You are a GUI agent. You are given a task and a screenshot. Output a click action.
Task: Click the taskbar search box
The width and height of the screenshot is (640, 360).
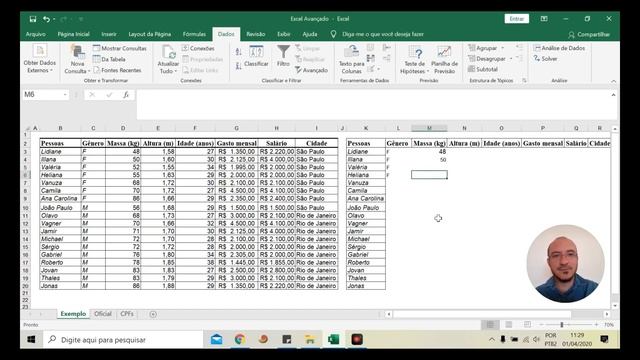(122, 340)
